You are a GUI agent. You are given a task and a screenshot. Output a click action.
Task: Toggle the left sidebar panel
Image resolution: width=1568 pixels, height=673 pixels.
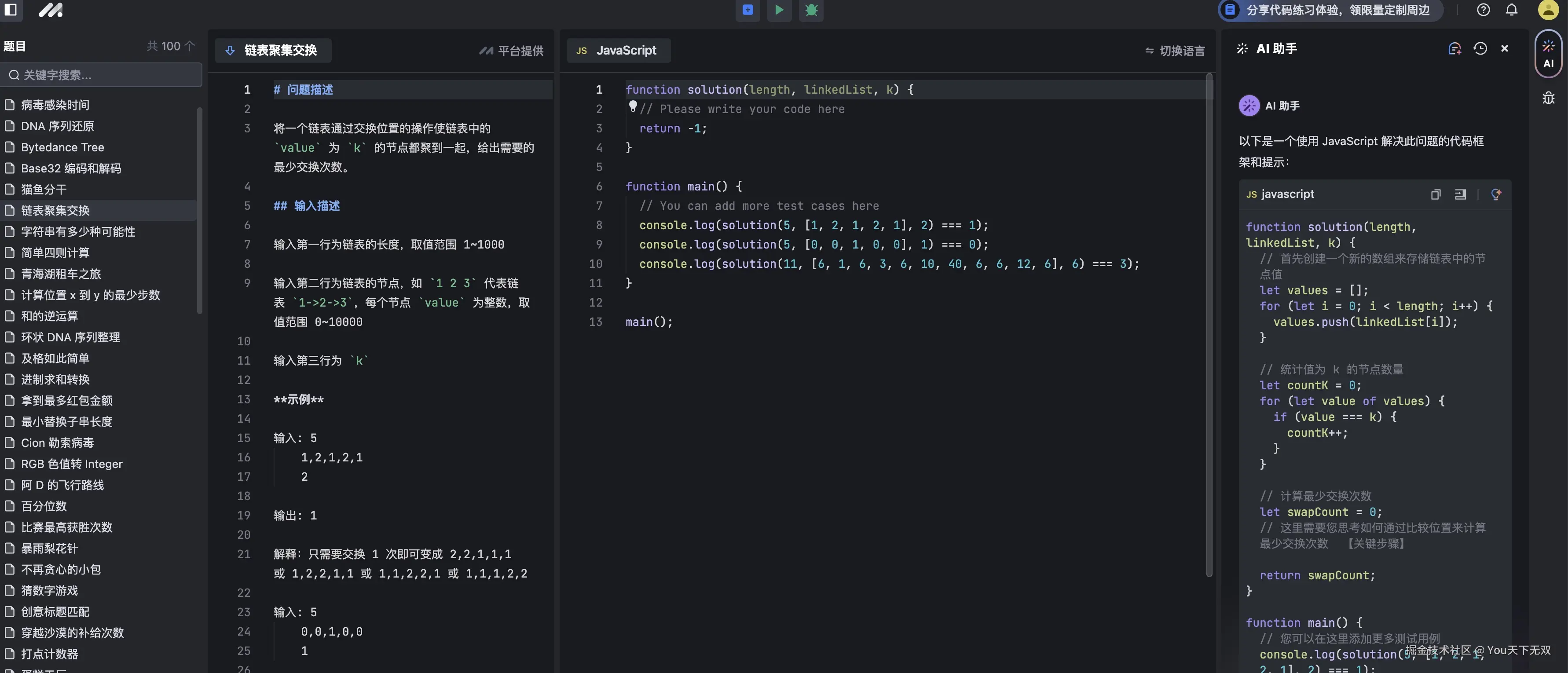pos(11,10)
